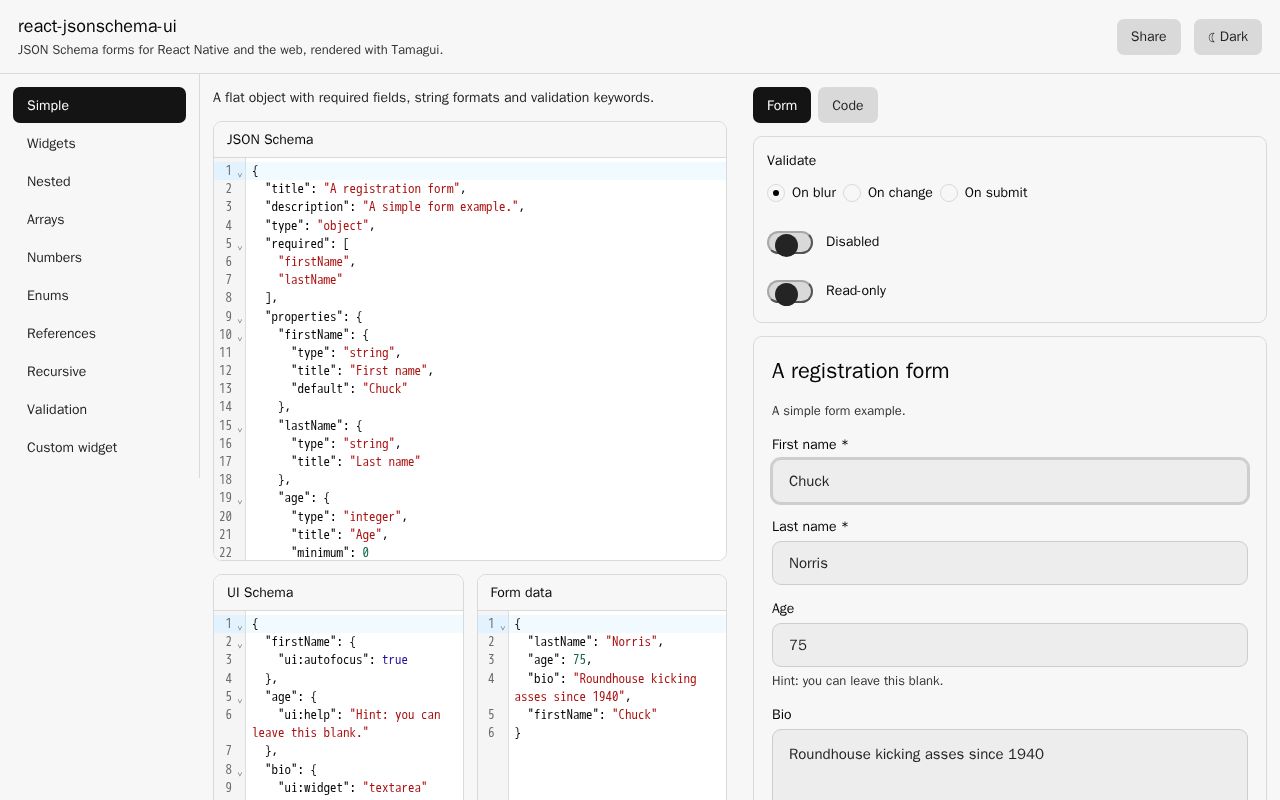
Task: Click the Age input field
Action: (1010, 645)
